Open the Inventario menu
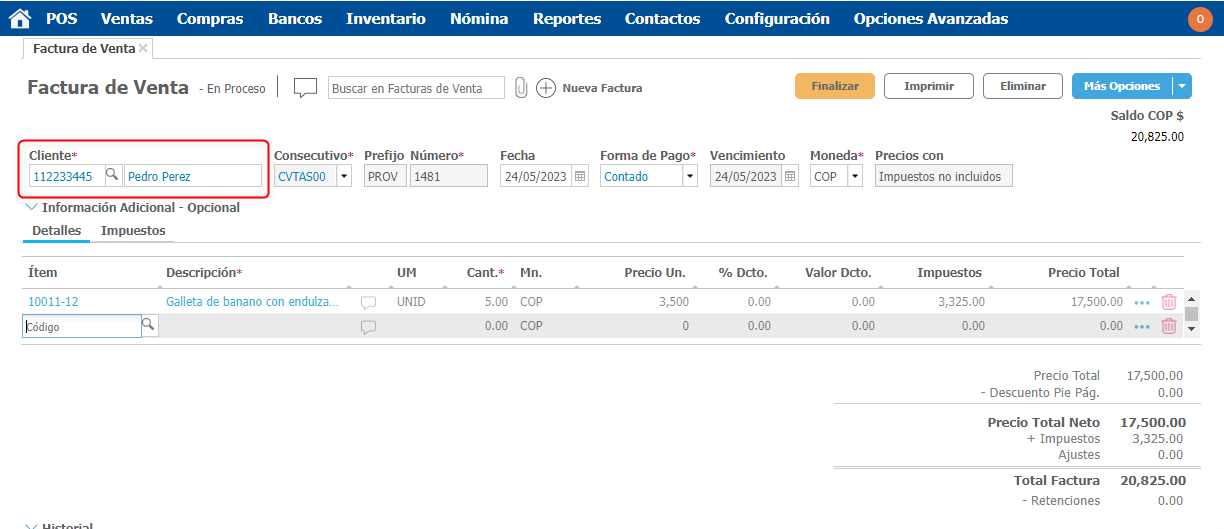 point(385,19)
